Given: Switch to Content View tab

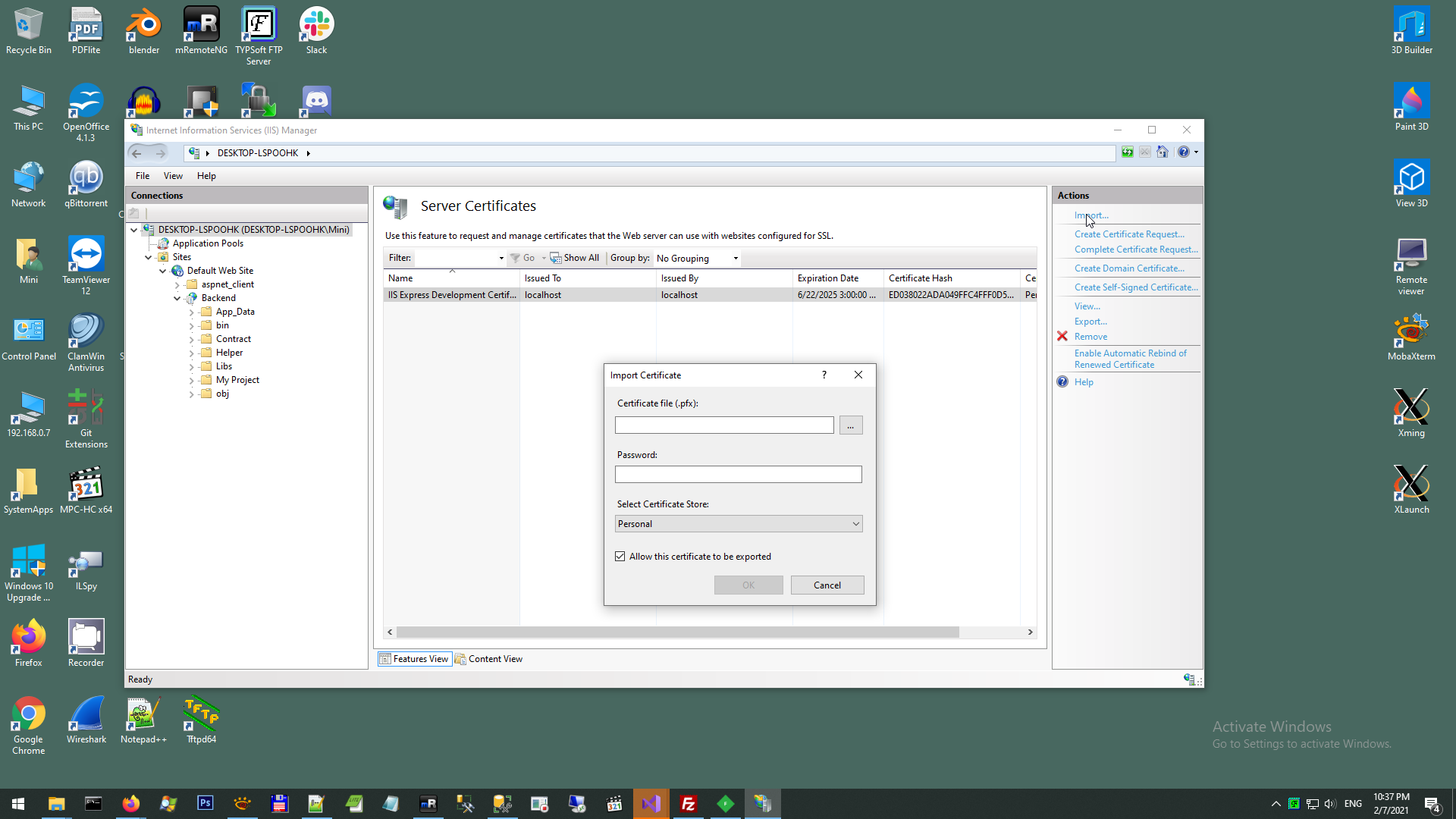Looking at the screenshot, I should pyautogui.click(x=489, y=659).
